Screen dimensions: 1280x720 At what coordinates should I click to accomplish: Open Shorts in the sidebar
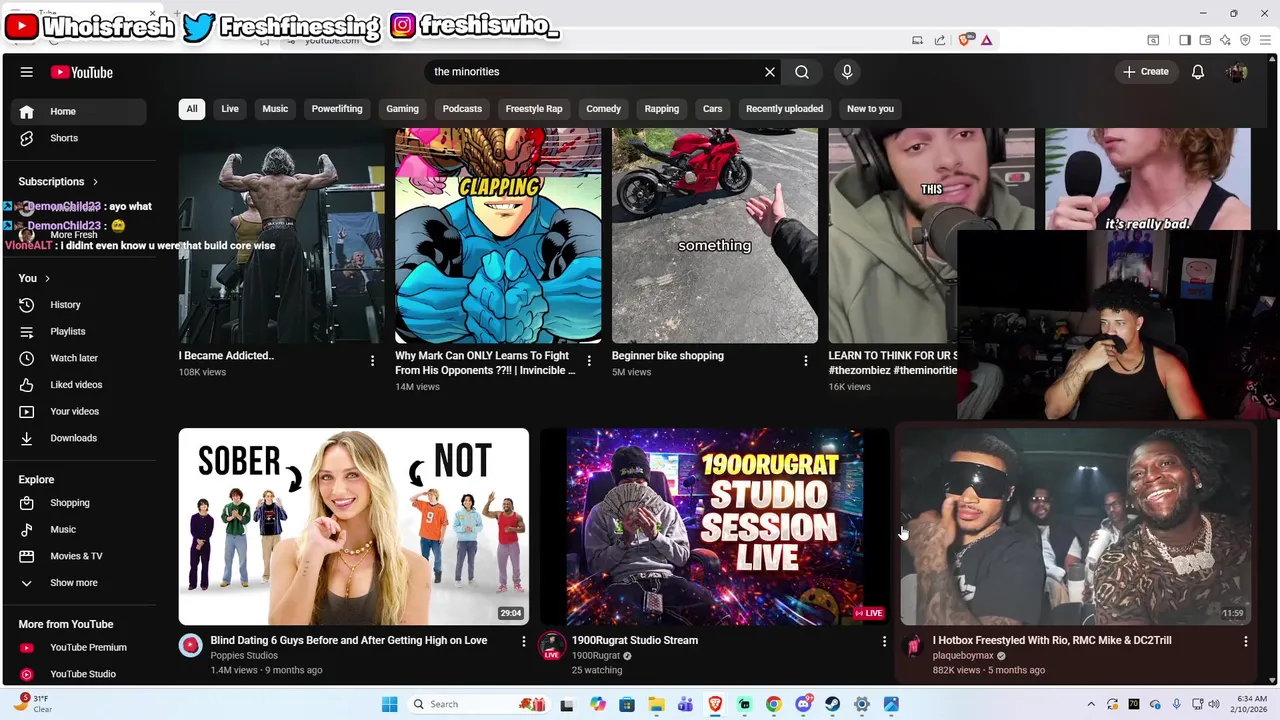[x=80, y=138]
